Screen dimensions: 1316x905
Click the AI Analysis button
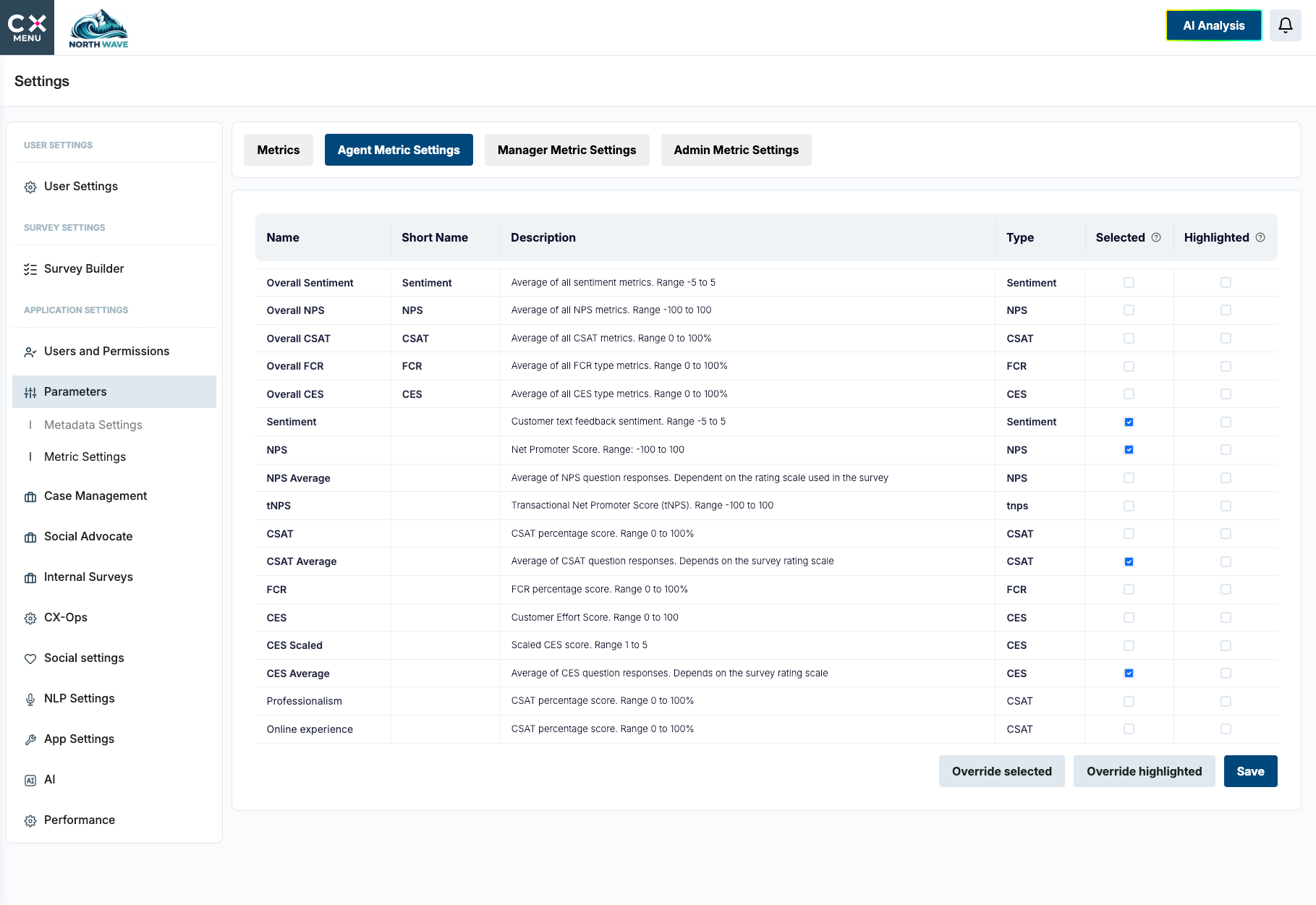[1213, 25]
